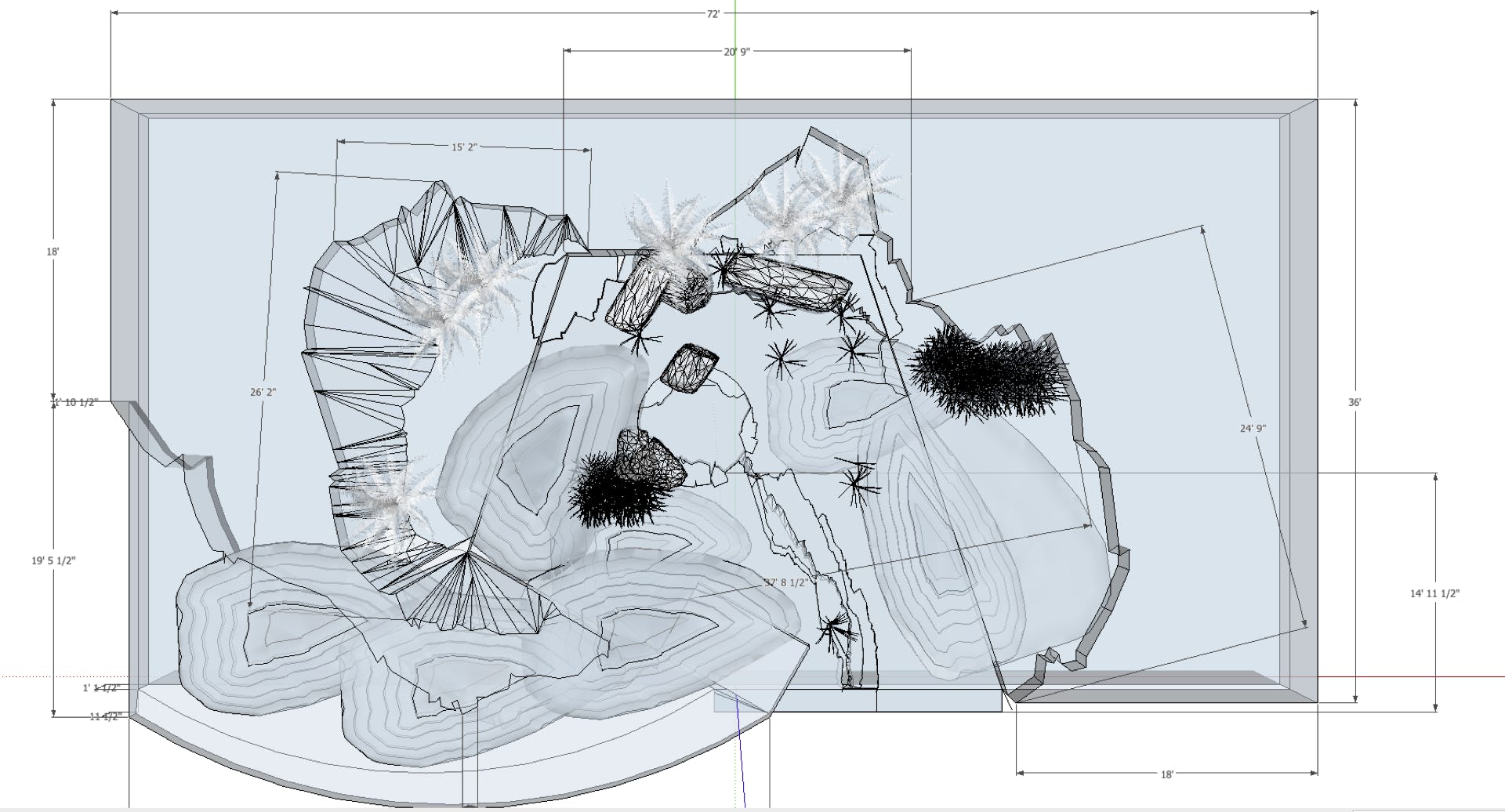Select the 24' 9" angled dimension label

tap(1253, 428)
